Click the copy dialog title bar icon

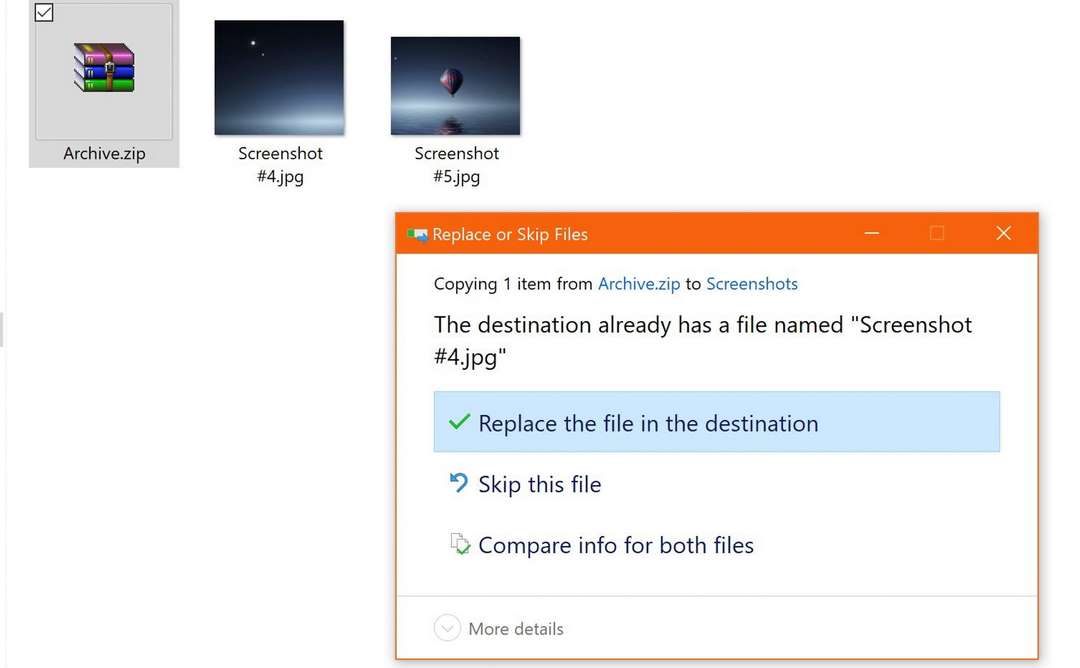[x=417, y=235]
